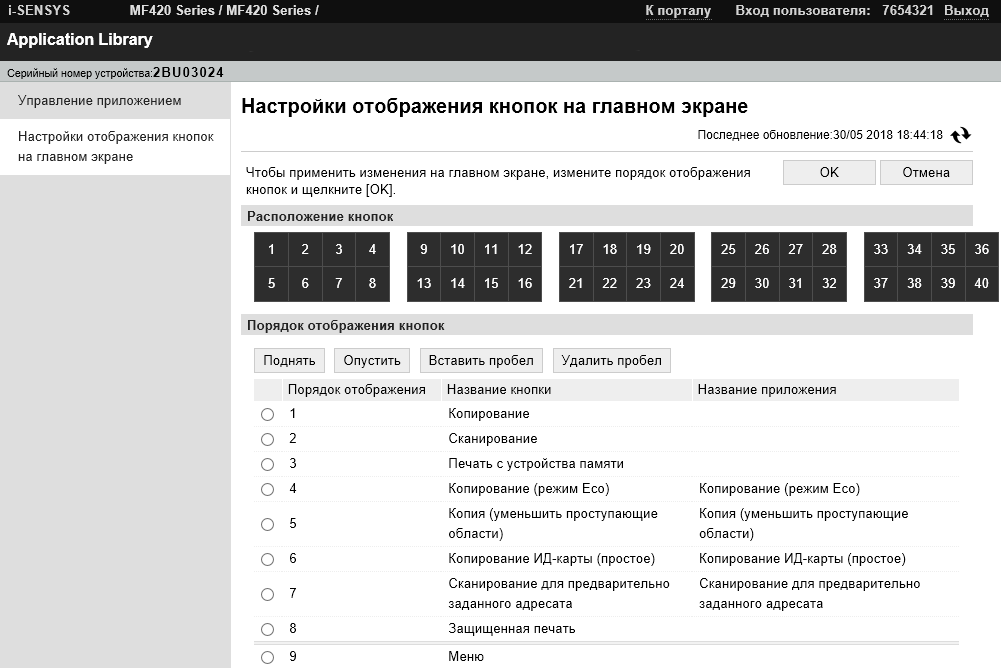The height and width of the screenshot is (668, 1001).
Task: Click the refresh update icon
Action: [960, 135]
